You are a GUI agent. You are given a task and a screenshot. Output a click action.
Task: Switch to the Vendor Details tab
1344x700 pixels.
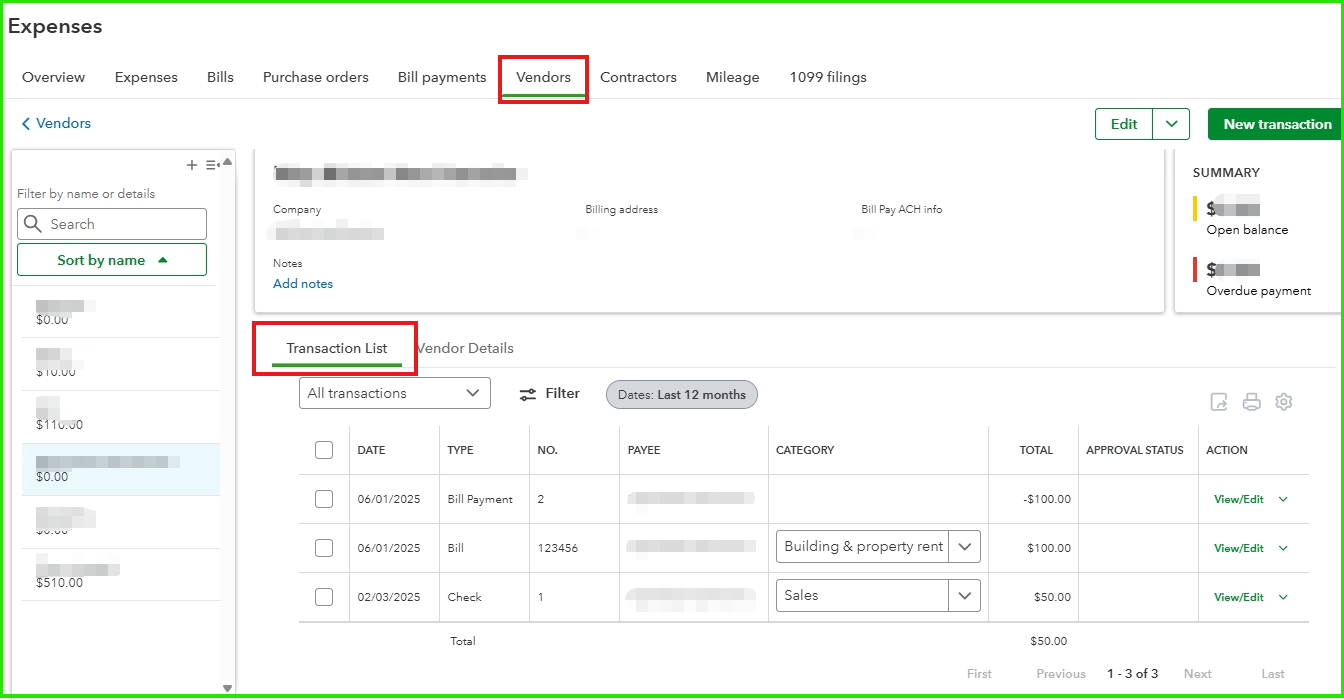point(466,348)
